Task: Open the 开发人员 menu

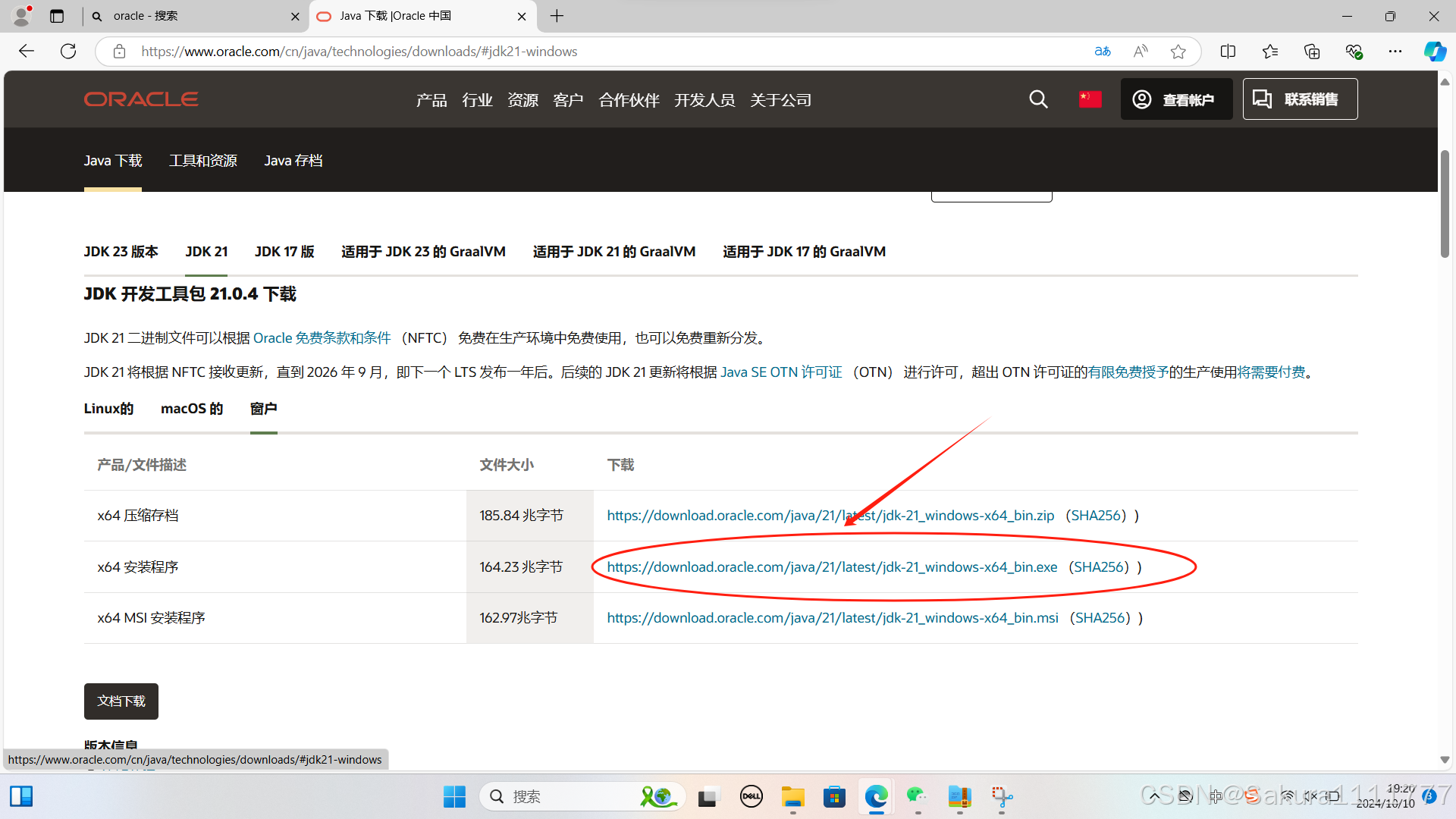Action: [x=704, y=99]
